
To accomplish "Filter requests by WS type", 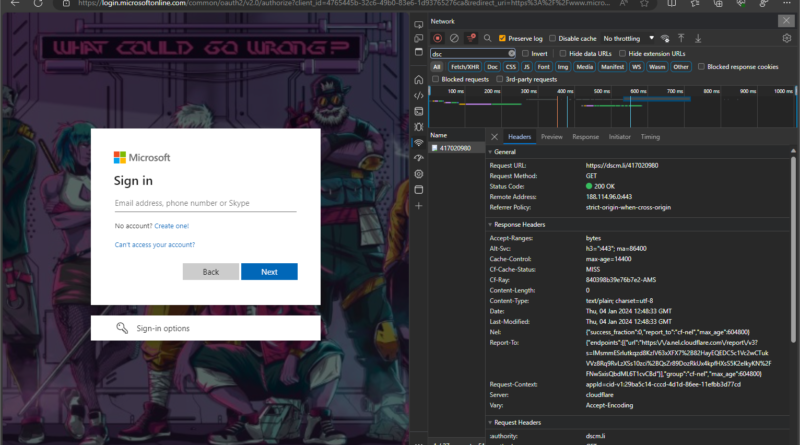I will 636,67.
